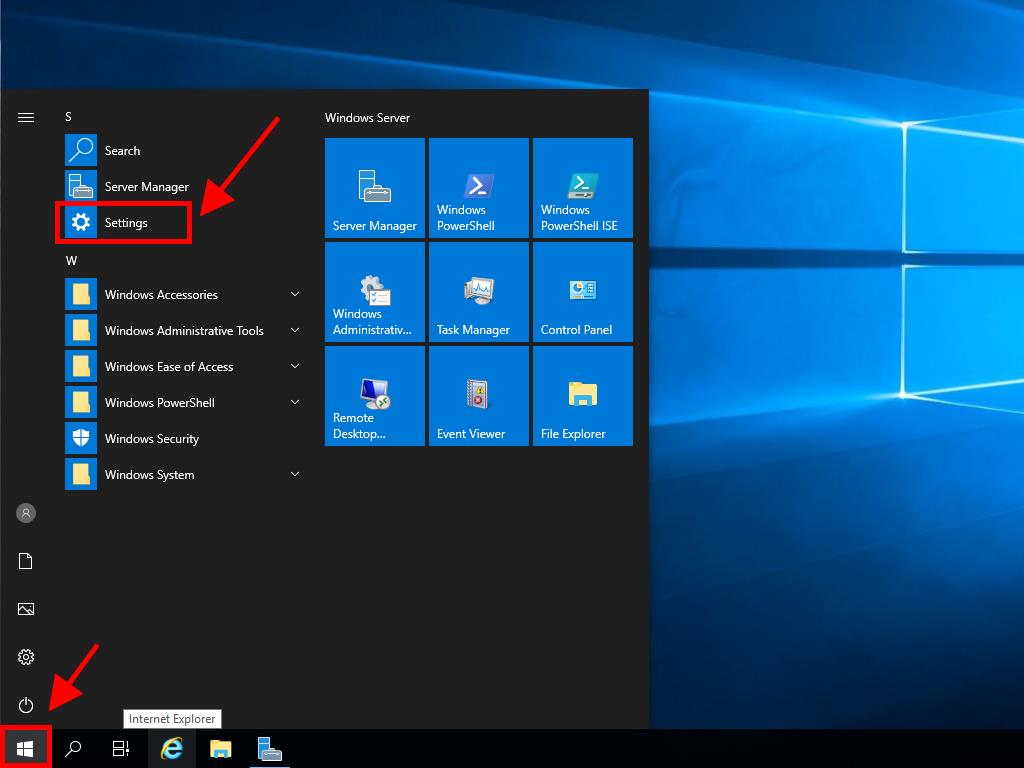Launch Server Manager from the app list
Image resolution: width=1024 pixels, height=768 pixels.
183,187
